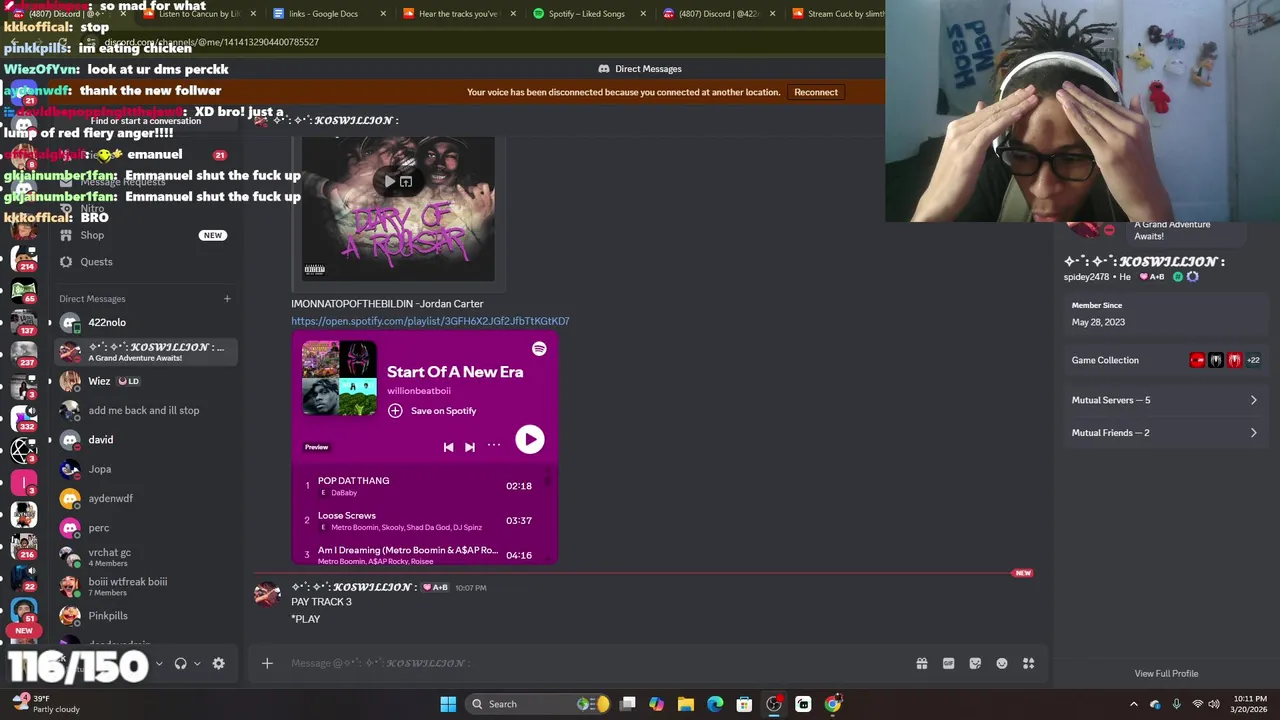Play the Start Of A New Era playlist preview
This screenshot has height=720, width=1280.
(530, 439)
